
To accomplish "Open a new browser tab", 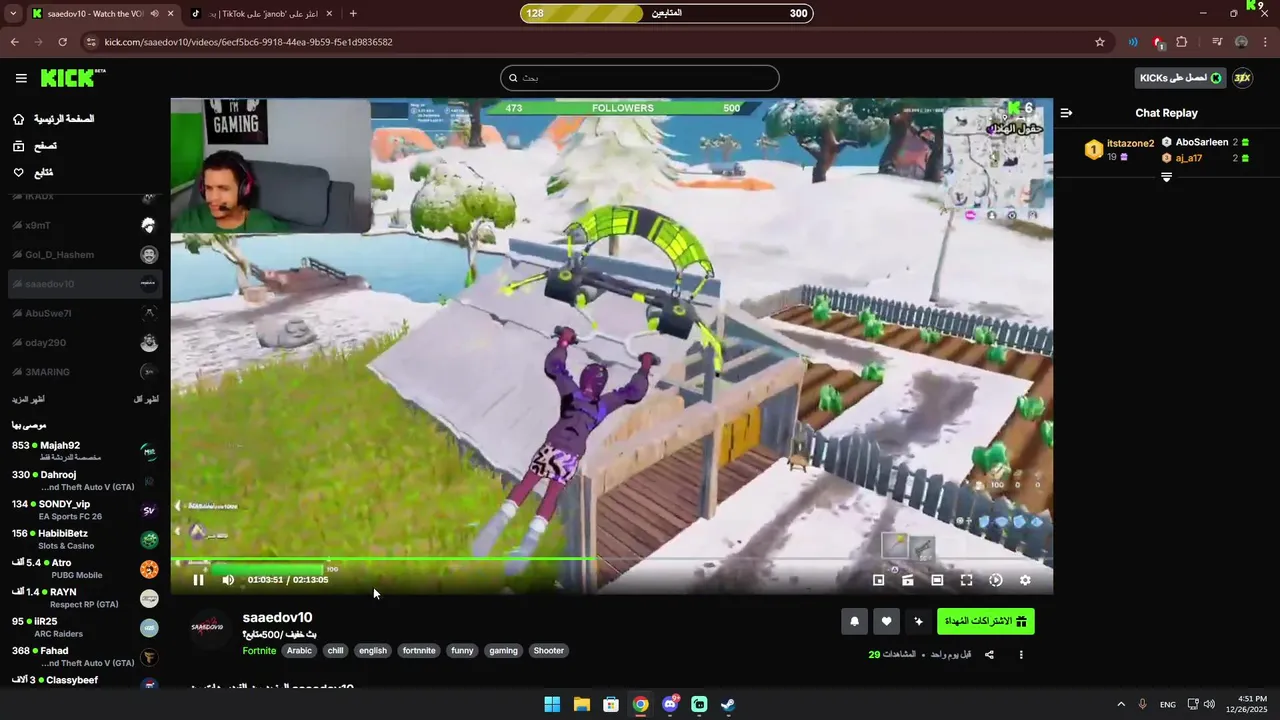I will 353,13.
